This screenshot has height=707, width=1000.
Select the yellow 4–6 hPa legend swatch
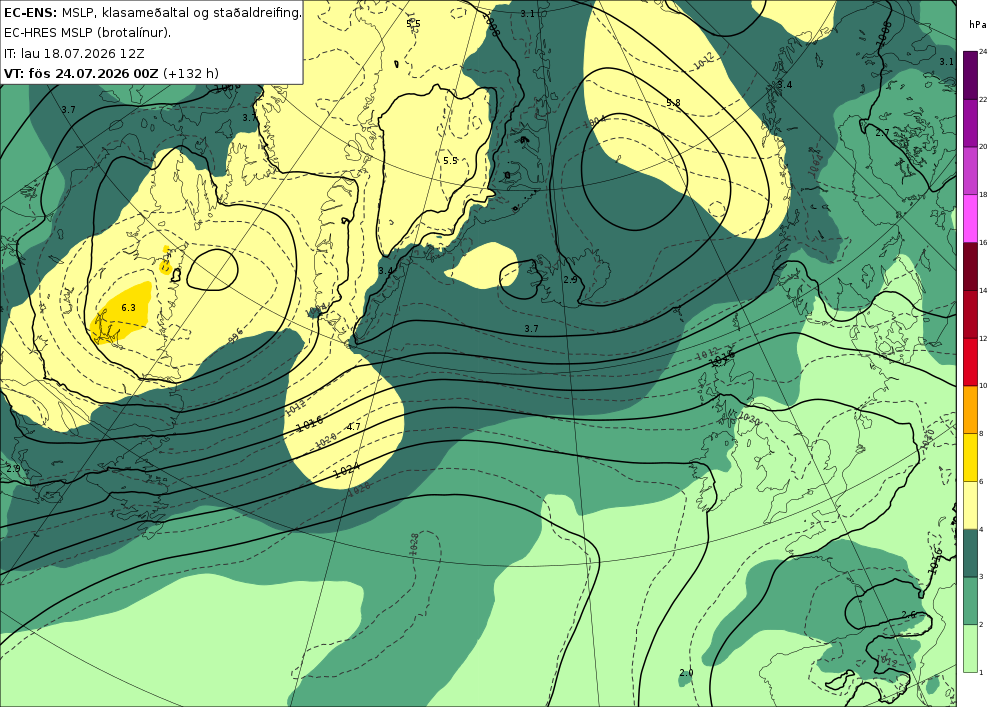point(971,506)
